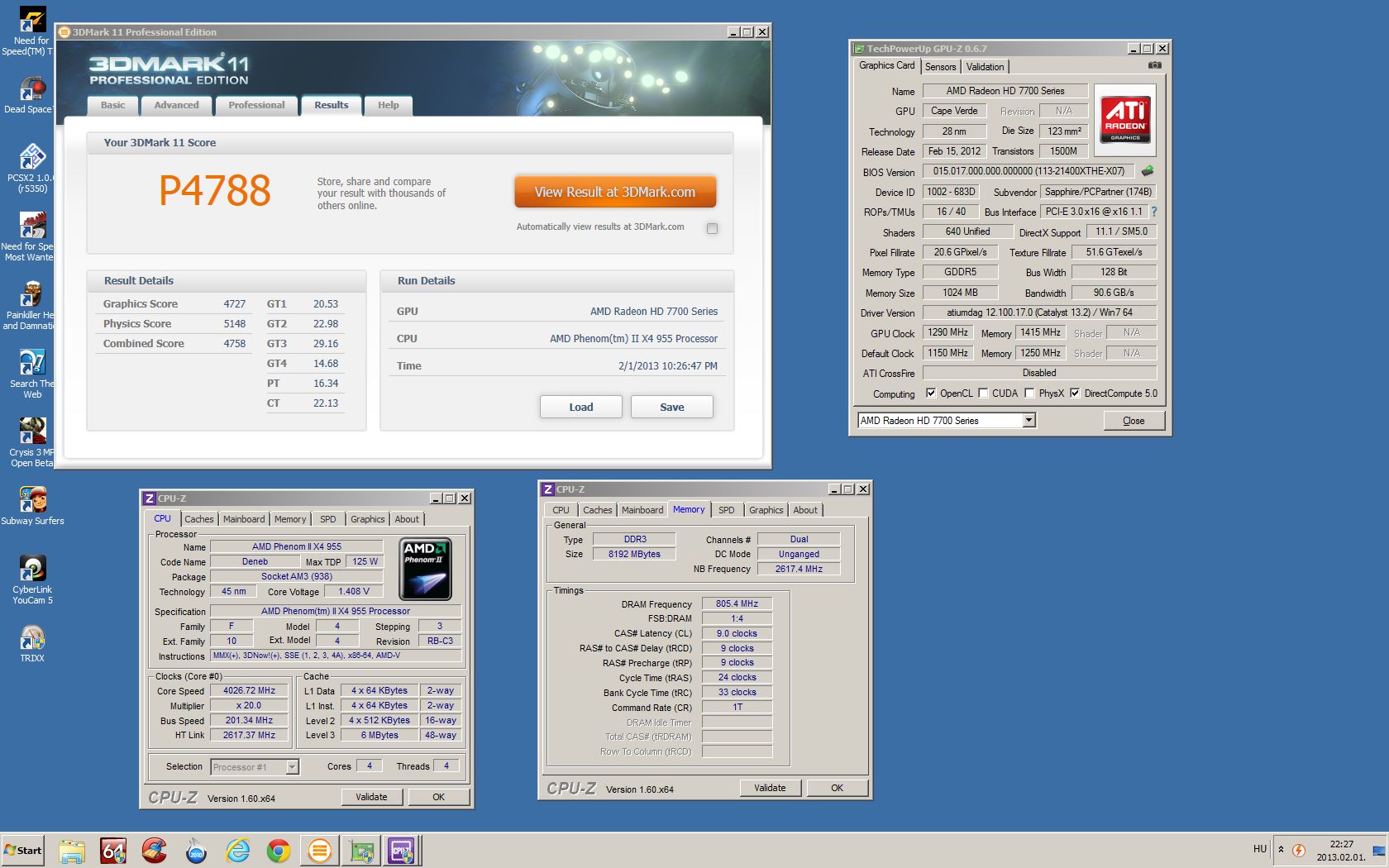Open Windows Explorer from the taskbar
The width and height of the screenshot is (1389, 868).
pyautogui.click(x=72, y=851)
